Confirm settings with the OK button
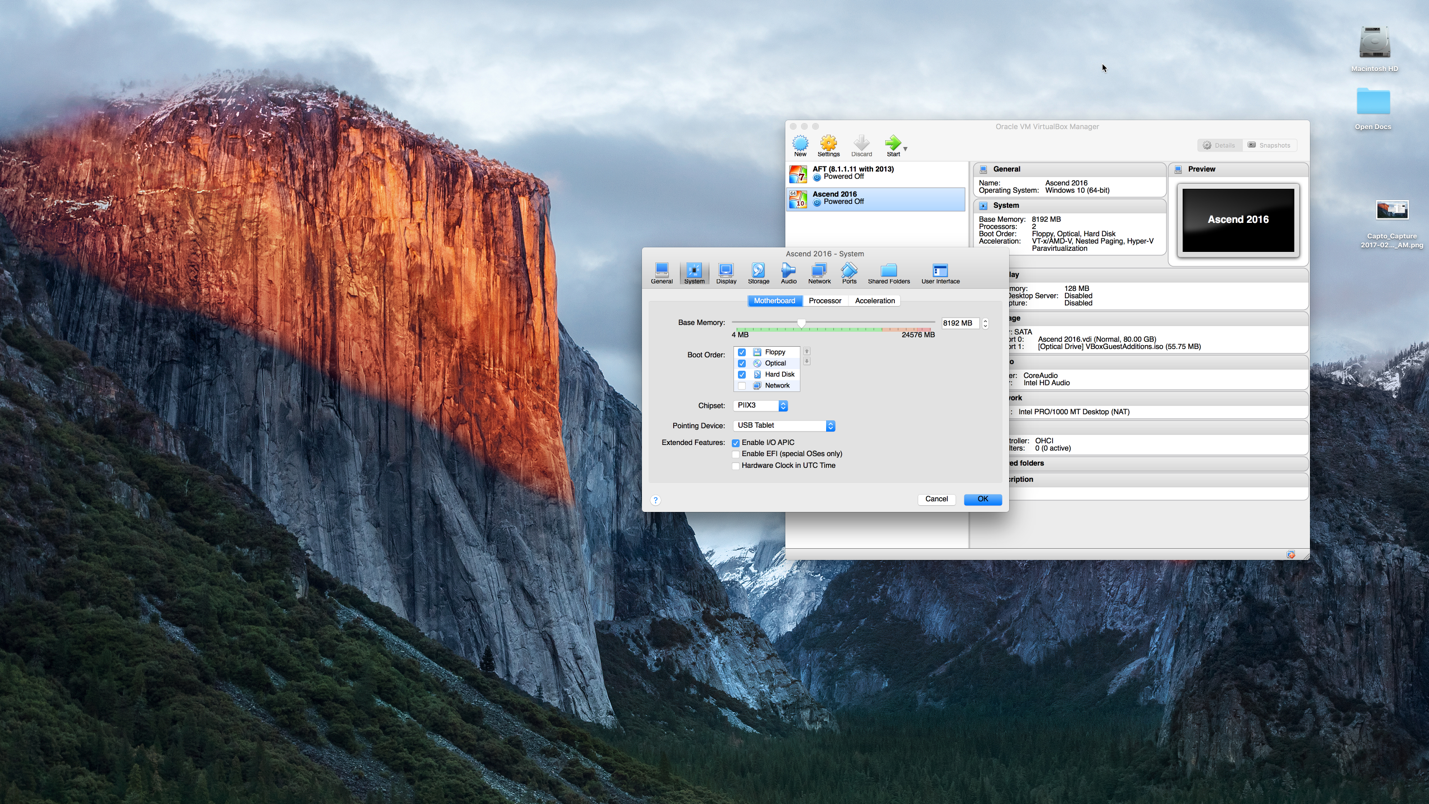 point(982,499)
